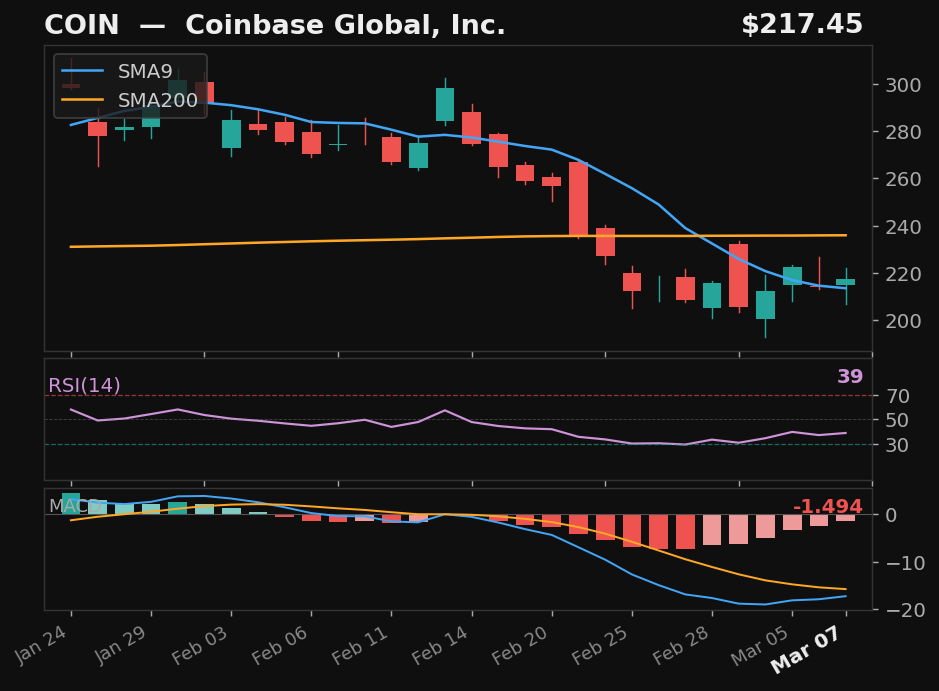Click the MACD 0 axis label
The height and width of the screenshot is (691, 939).
892,515
